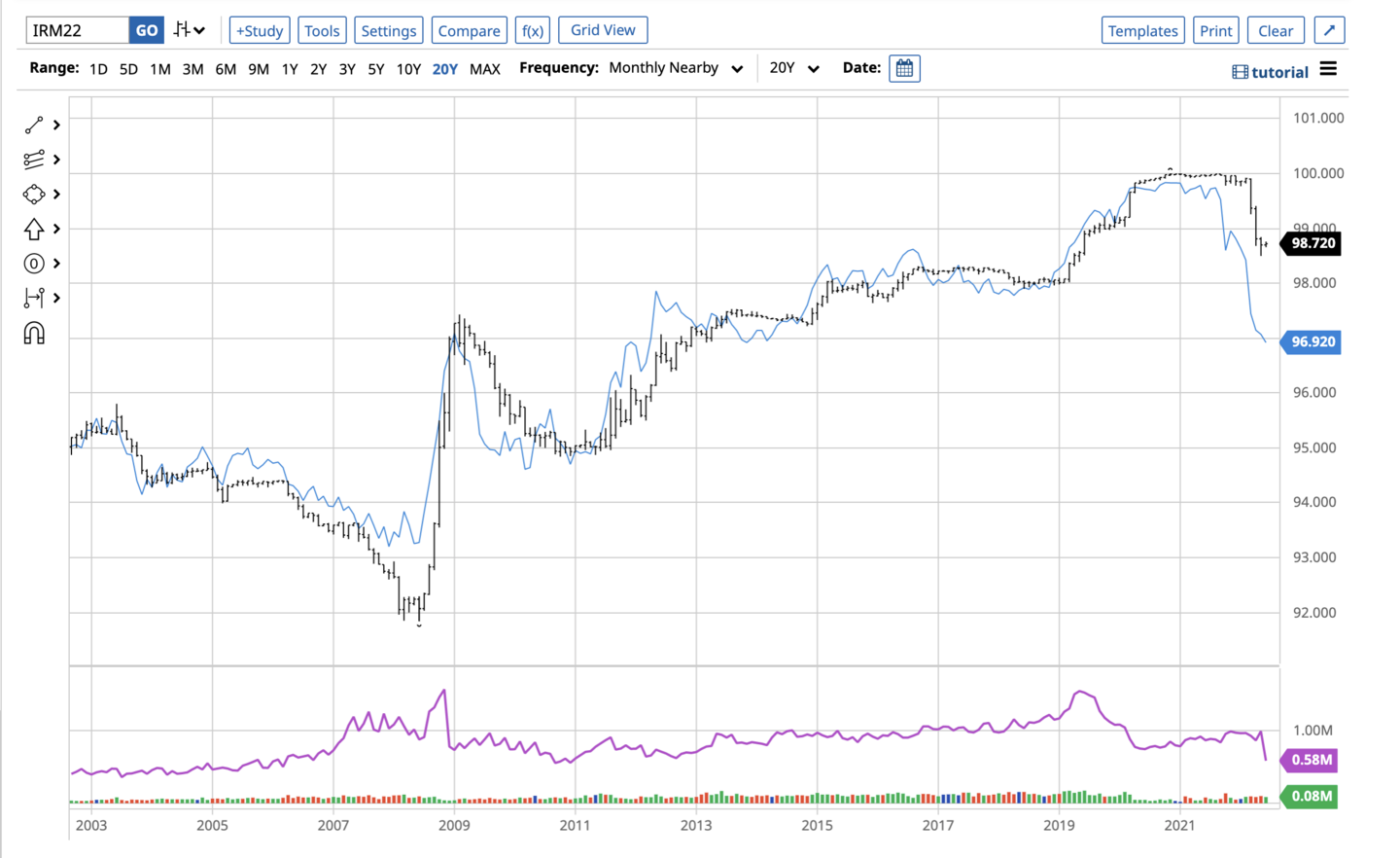The image size is (1400, 858).
Task: Open the Compare button
Action: [x=469, y=30]
